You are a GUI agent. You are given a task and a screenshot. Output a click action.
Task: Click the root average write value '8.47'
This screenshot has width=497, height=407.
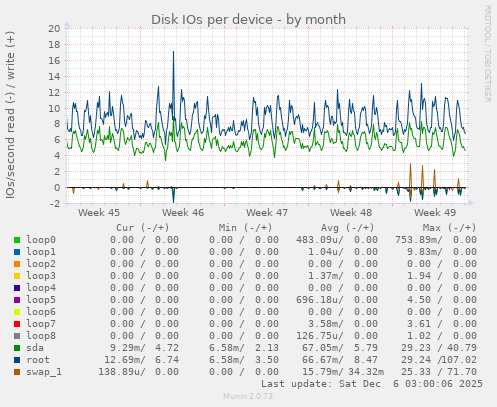click(x=366, y=360)
